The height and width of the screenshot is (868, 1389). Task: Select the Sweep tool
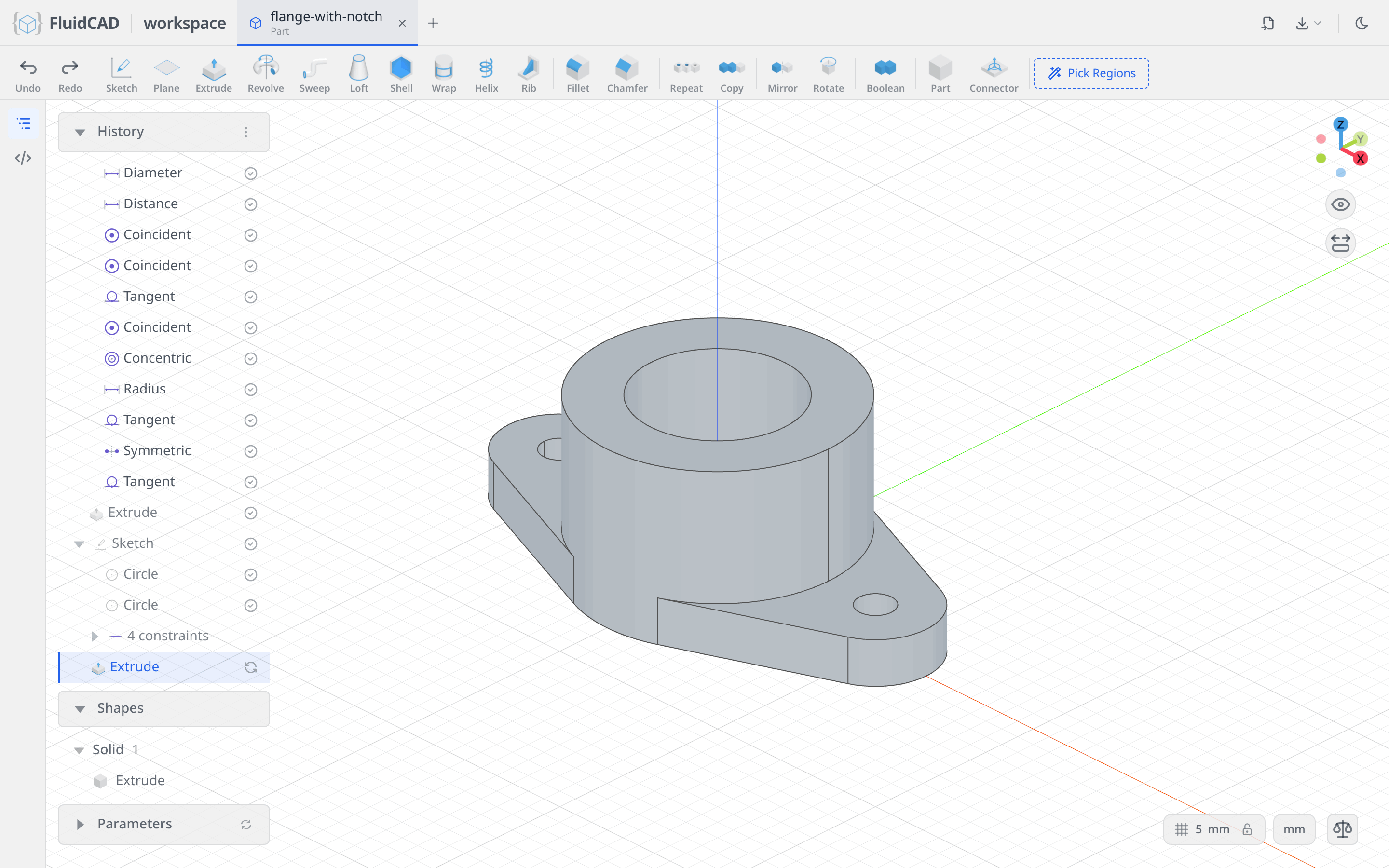(314, 74)
